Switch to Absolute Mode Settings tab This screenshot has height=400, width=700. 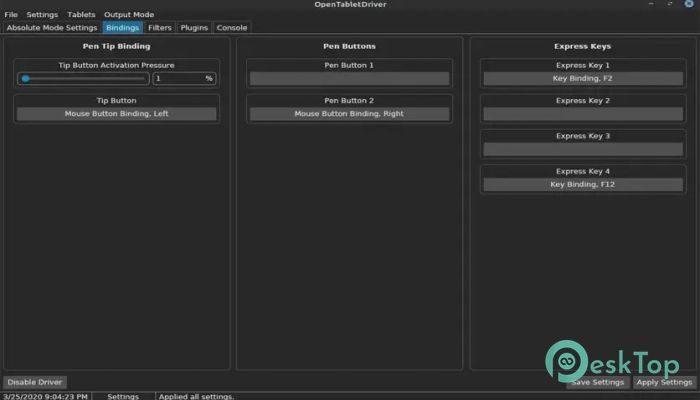[52, 28]
